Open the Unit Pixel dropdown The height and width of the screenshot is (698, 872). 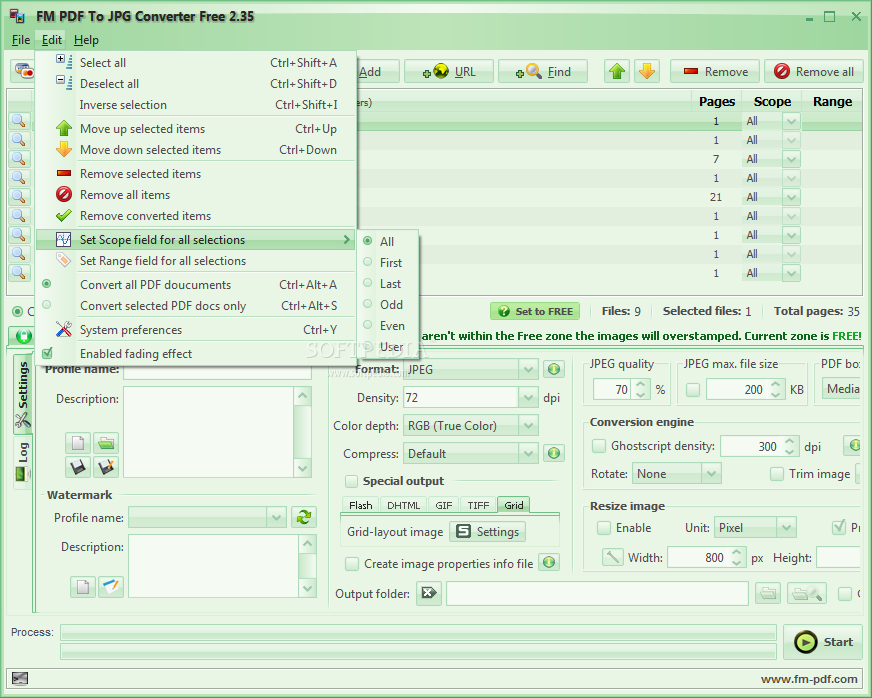[x=786, y=527]
